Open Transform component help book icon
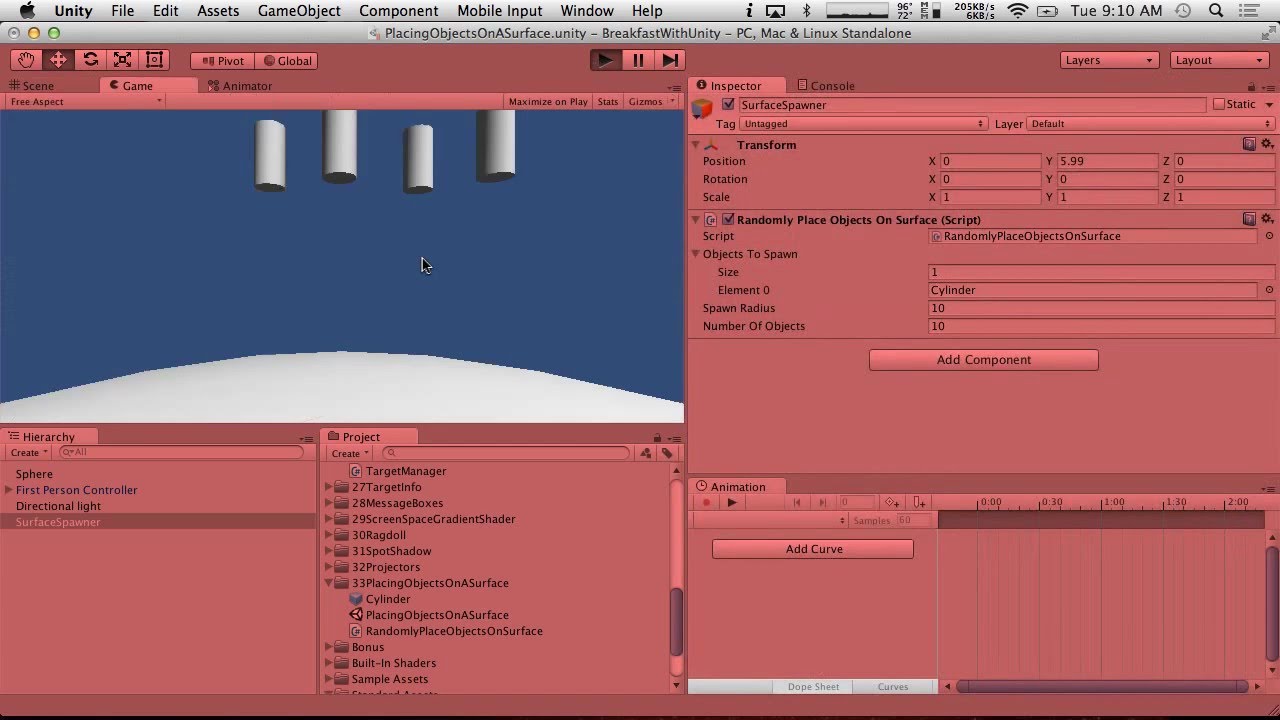Screen dimensions: 1280x720 point(1249,144)
